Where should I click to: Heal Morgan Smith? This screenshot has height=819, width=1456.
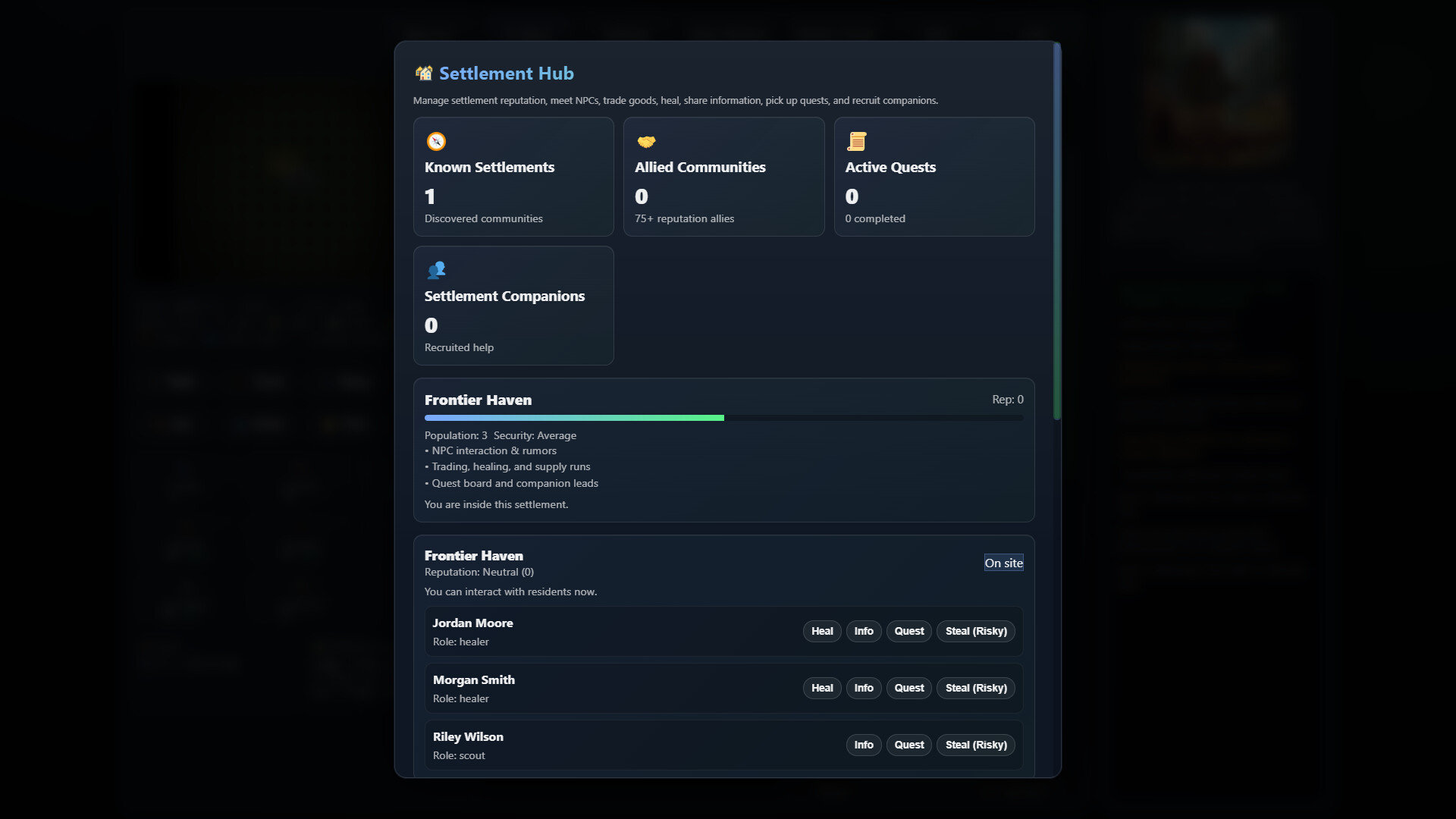821,688
